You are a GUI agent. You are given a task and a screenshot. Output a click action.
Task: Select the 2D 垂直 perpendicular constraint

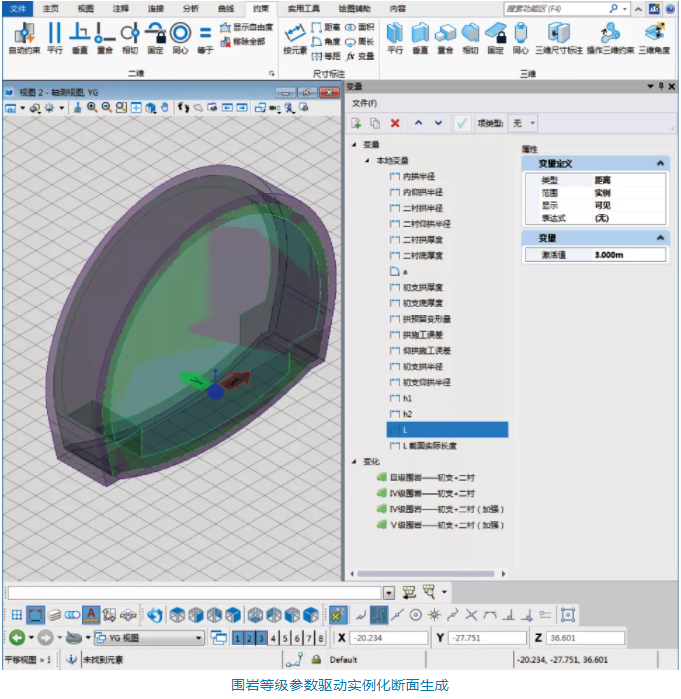(x=80, y=38)
